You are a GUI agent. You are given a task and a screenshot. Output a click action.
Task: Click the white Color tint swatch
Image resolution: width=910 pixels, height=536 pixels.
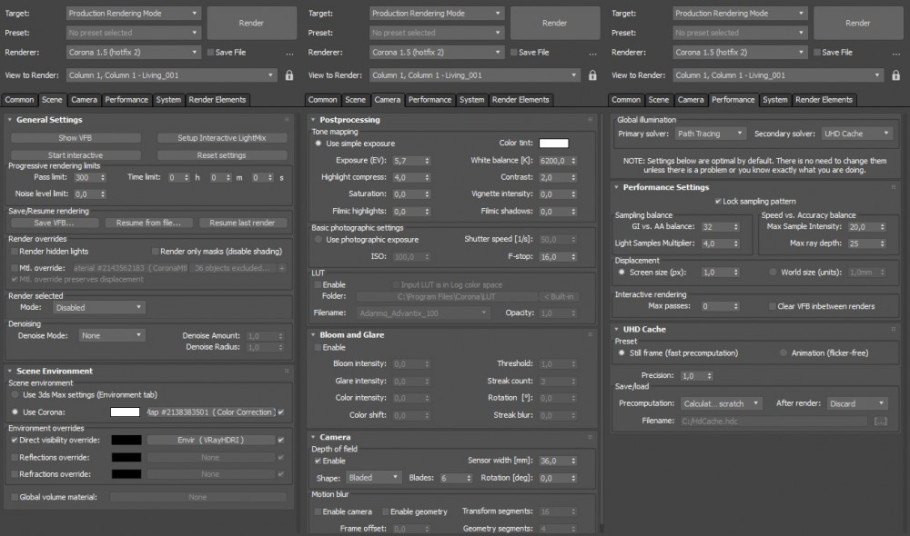553,143
